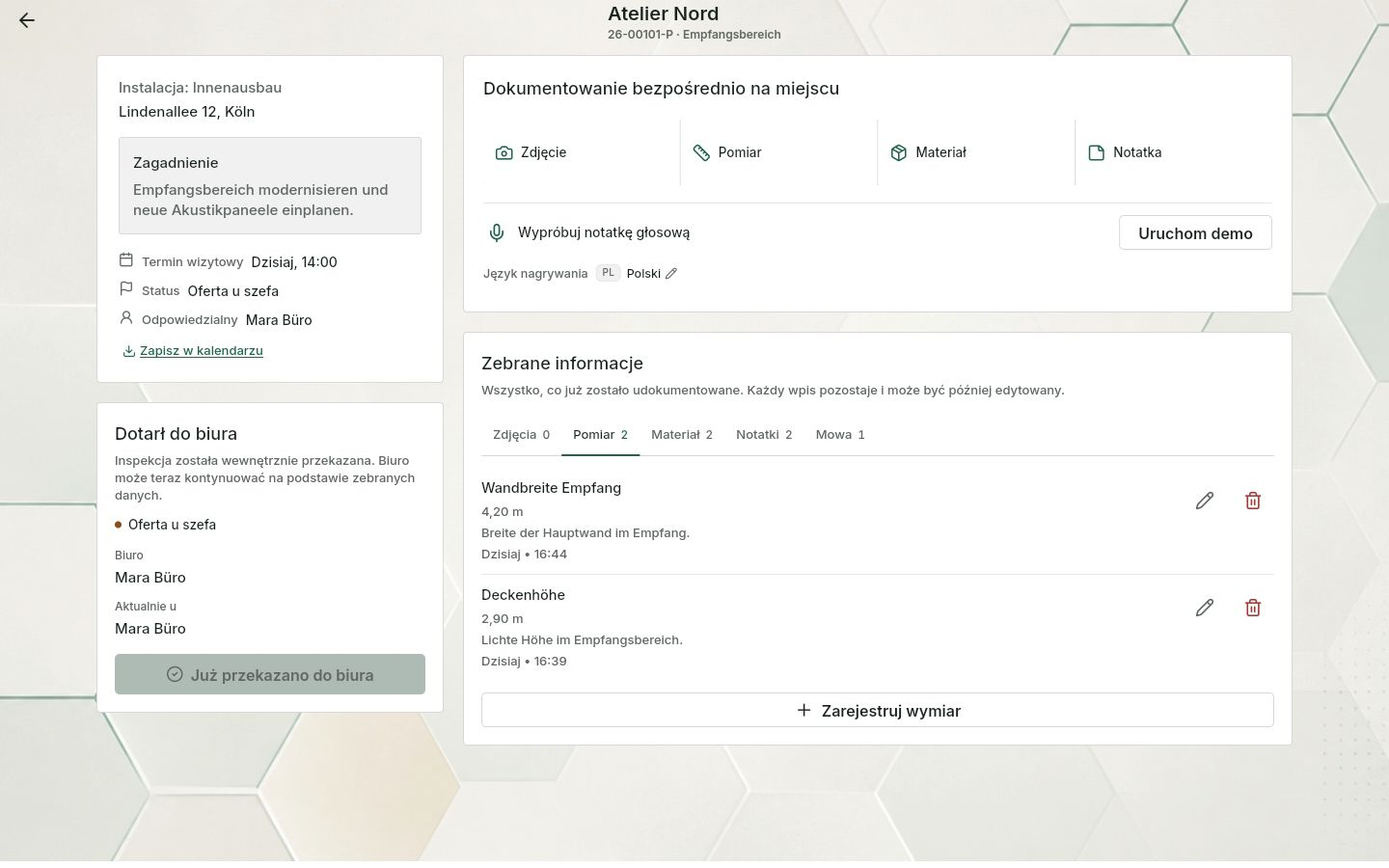Click the ruler icon beside Pomiar
The height and width of the screenshot is (868, 1389).
click(701, 152)
